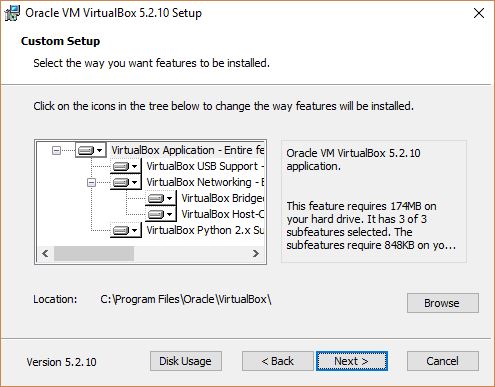Open VirtualBox Application feature drive icon dropdown

91,150
